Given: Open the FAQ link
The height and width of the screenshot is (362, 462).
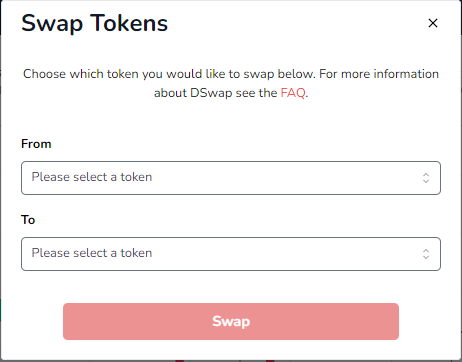Looking at the screenshot, I should [293, 93].
